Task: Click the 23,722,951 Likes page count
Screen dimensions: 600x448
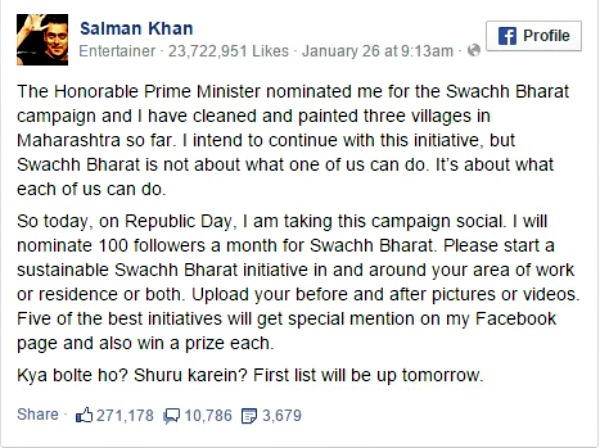Action: pyautogui.click(x=228, y=51)
